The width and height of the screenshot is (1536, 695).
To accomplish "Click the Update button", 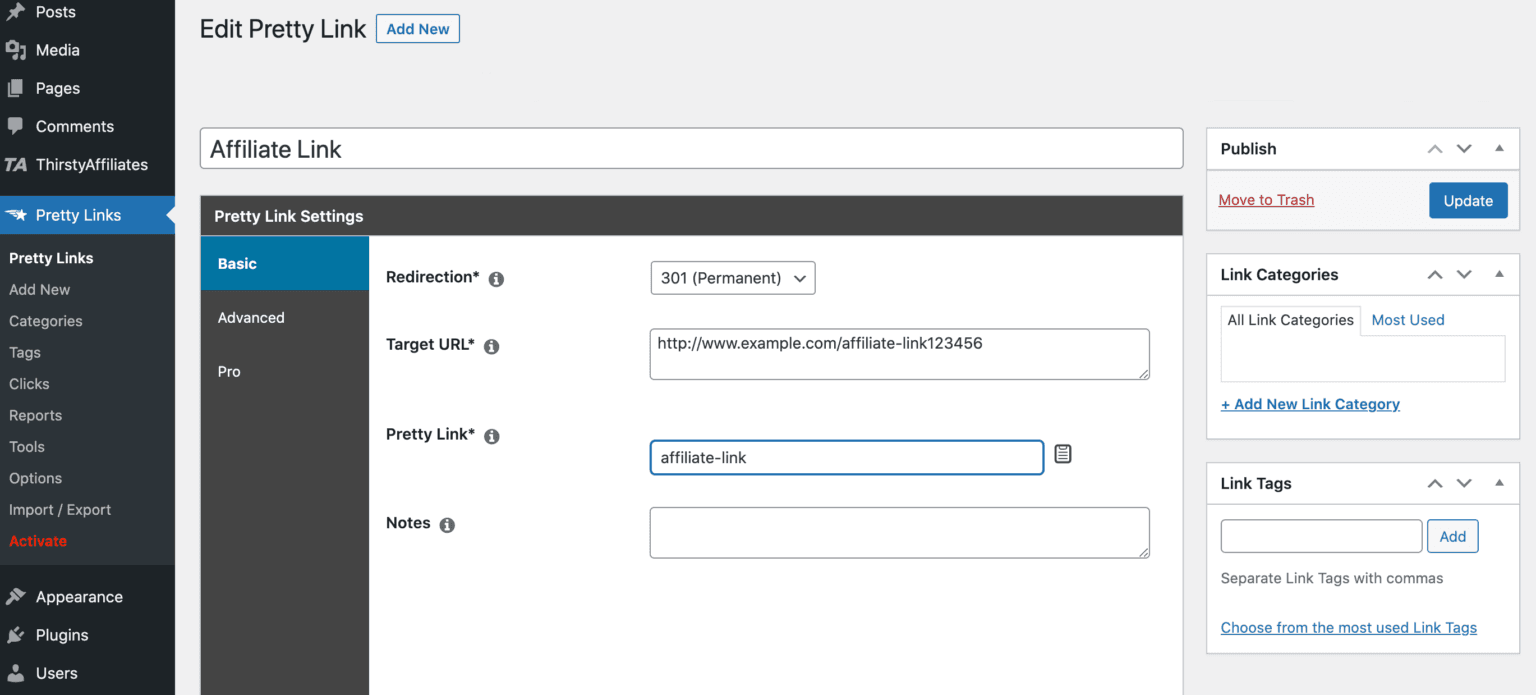I will pyautogui.click(x=1467, y=200).
